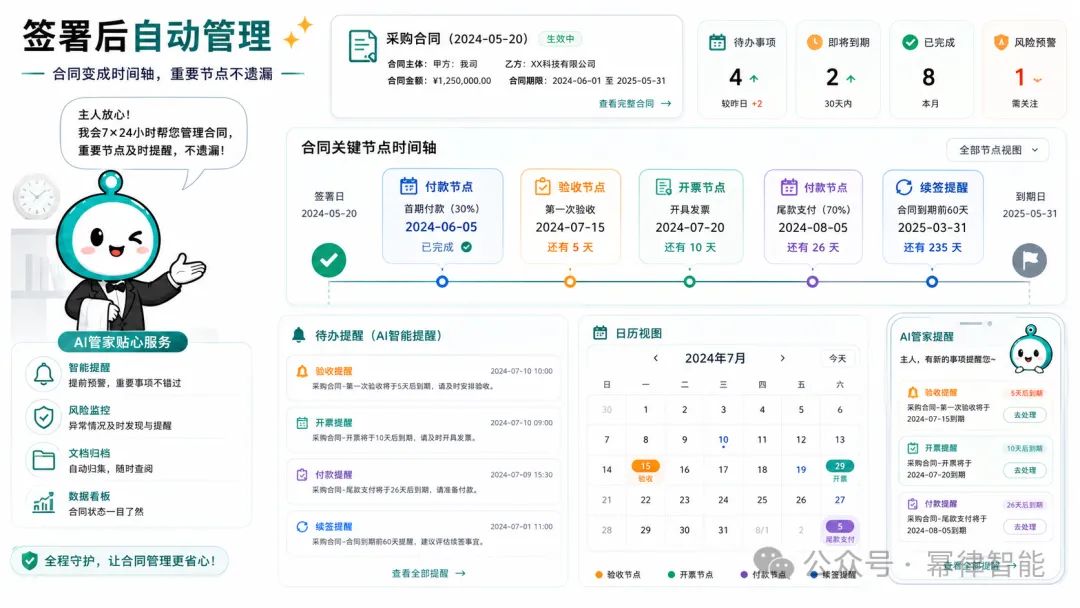1080x608 pixels.
Task: Select July 10 in the calendar
Action: [723, 440]
